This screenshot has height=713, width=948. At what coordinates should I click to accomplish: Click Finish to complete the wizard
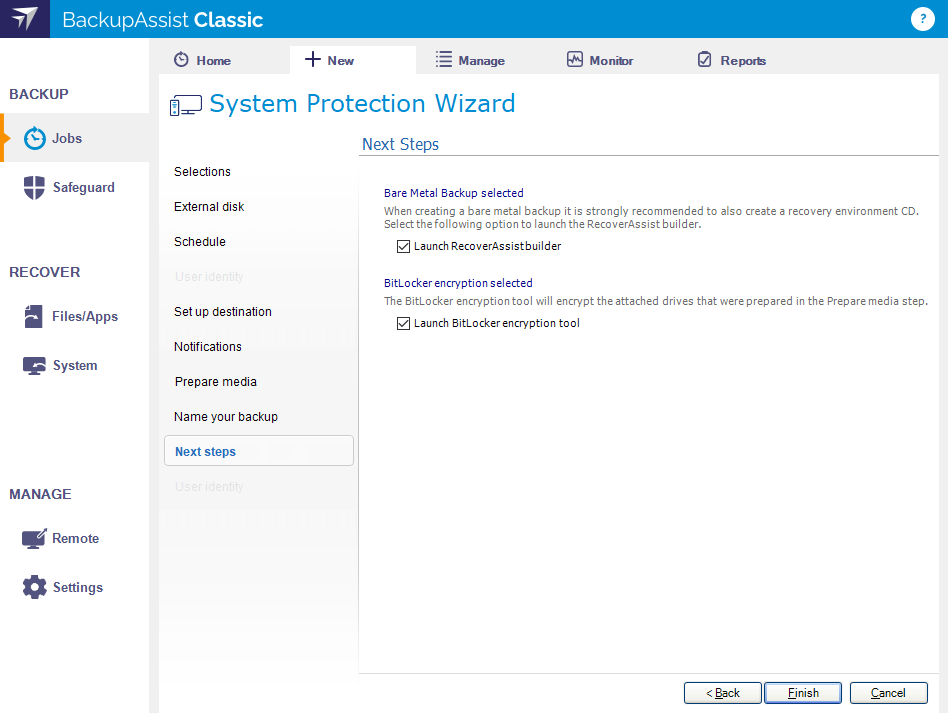tap(803, 693)
